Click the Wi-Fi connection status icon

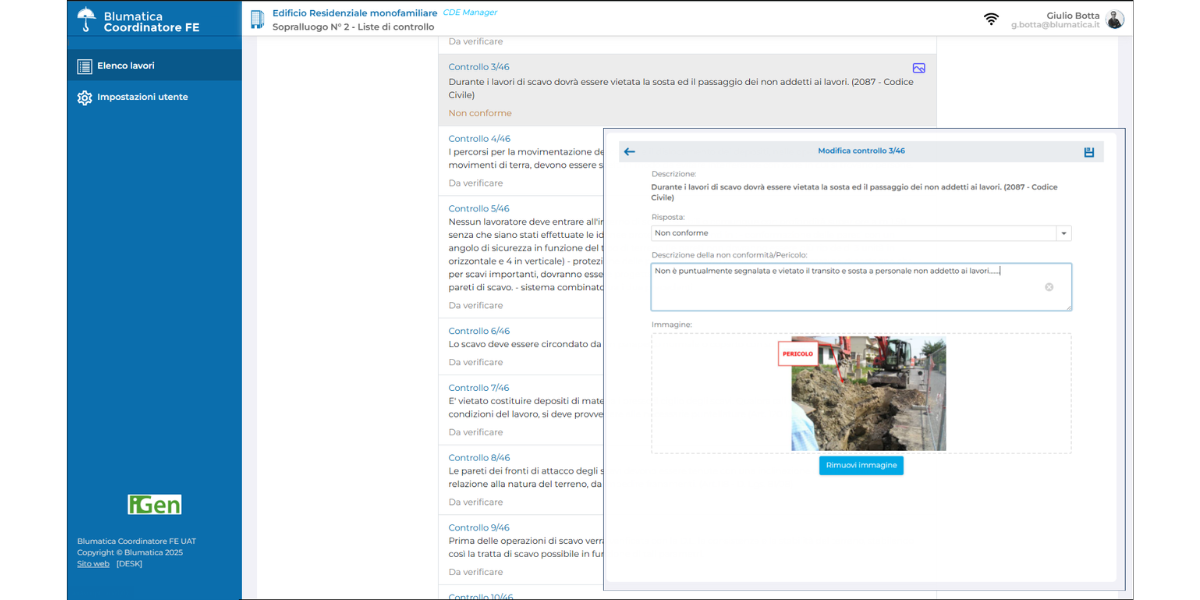point(991,19)
